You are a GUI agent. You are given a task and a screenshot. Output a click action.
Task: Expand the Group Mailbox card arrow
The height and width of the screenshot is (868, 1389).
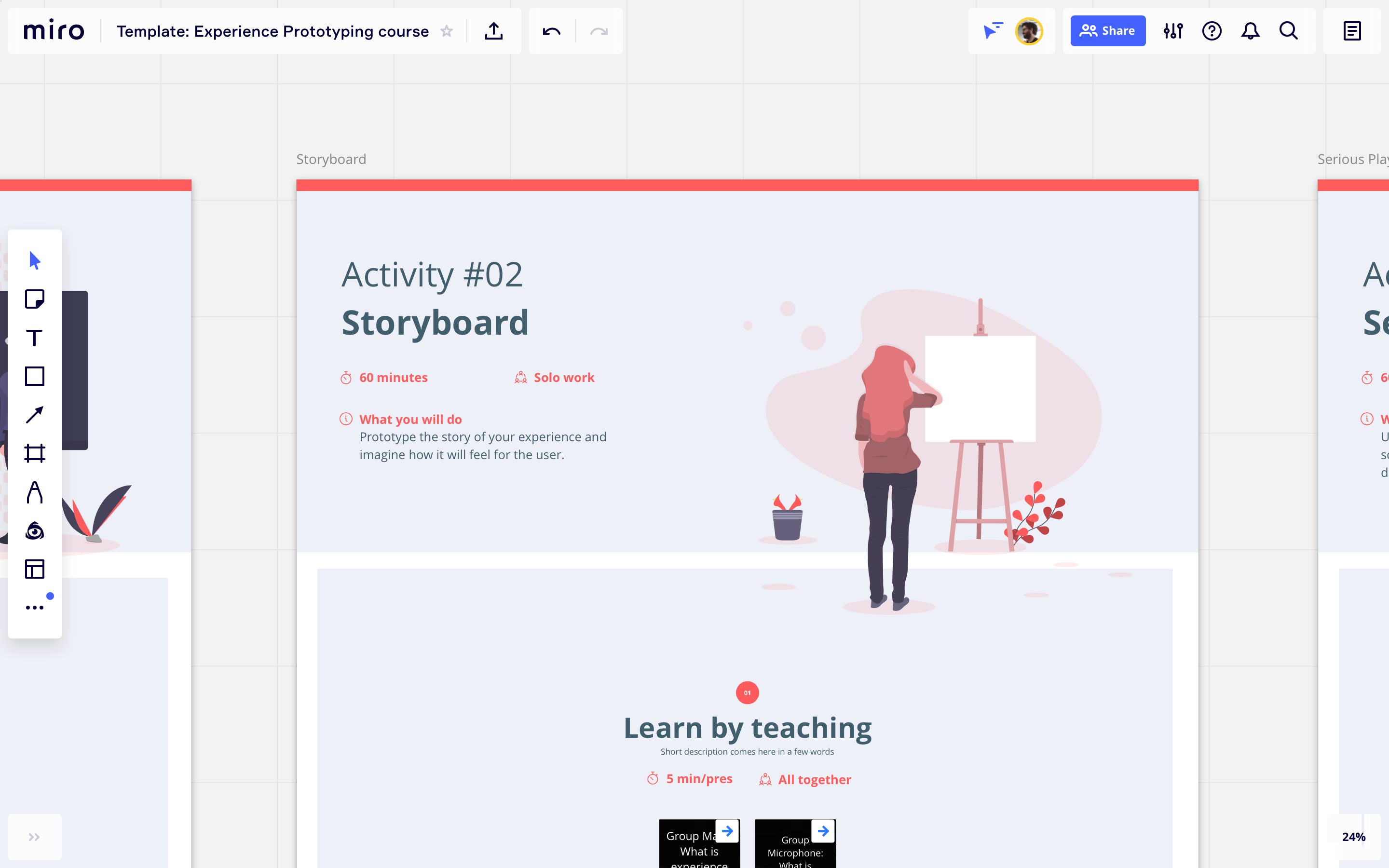(x=727, y=830)
